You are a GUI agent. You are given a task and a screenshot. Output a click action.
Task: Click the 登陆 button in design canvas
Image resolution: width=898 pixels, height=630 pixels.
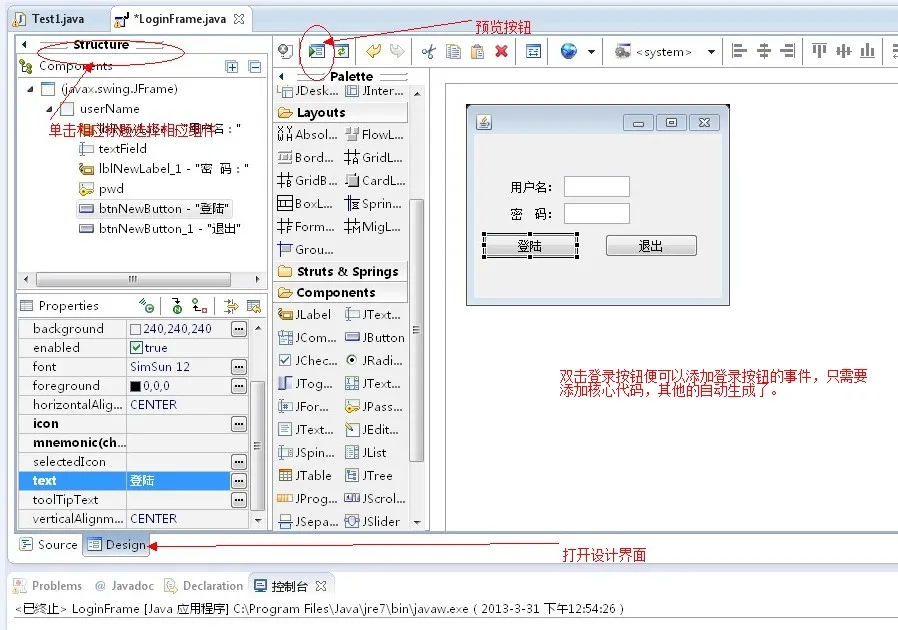pos(530,246)
